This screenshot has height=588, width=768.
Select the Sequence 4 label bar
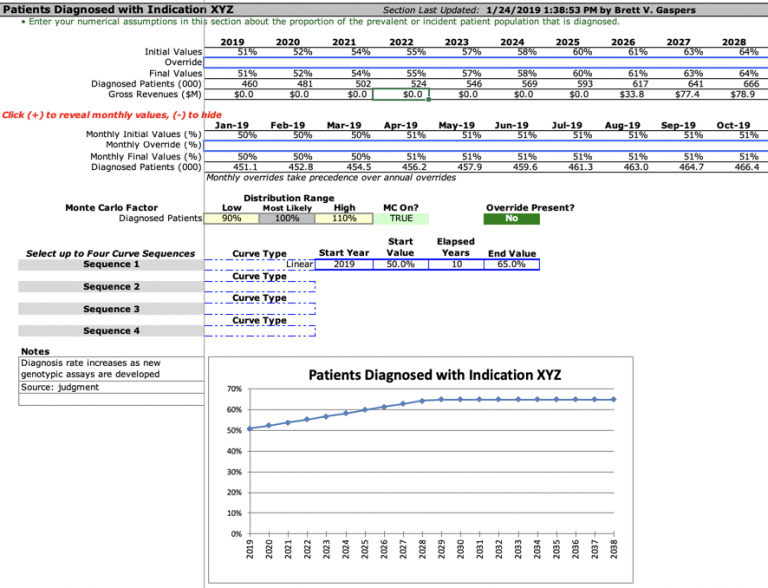point(111,331)
